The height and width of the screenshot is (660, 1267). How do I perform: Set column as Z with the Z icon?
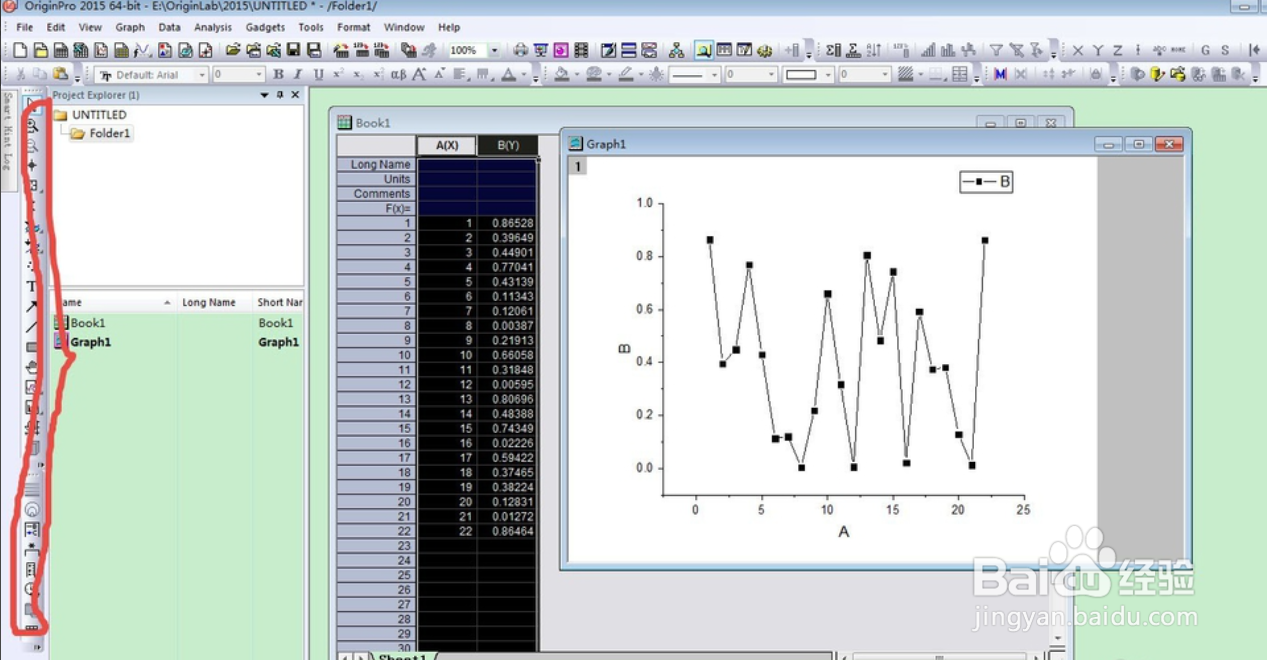point(1117,50)
